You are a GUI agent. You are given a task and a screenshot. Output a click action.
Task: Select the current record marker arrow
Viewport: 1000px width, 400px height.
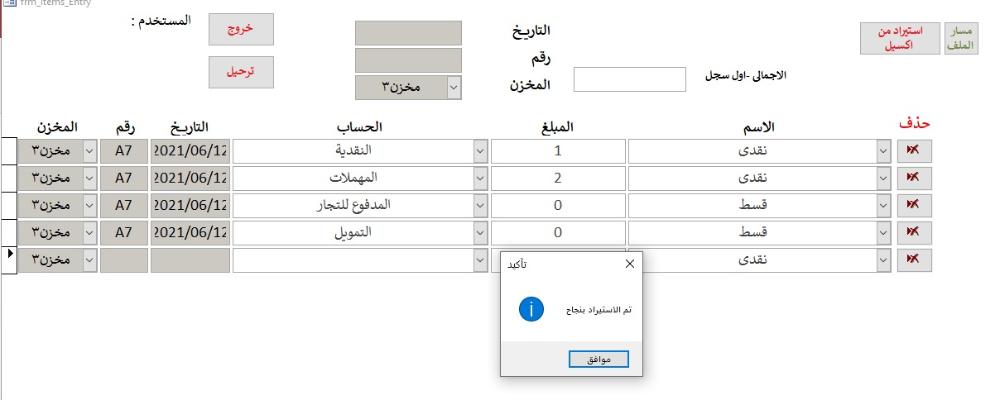(10, 254)
